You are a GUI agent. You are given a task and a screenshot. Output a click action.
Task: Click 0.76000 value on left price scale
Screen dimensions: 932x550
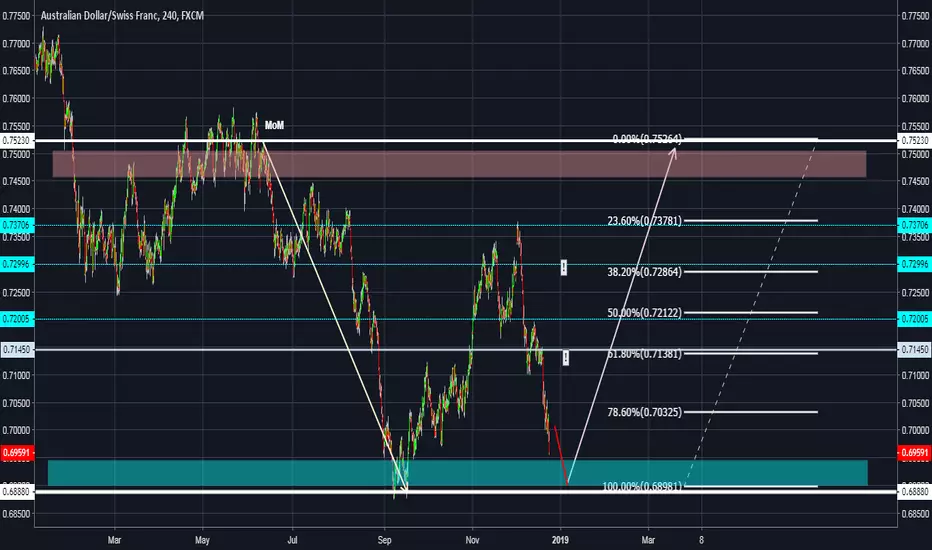(x=16, y=99)
